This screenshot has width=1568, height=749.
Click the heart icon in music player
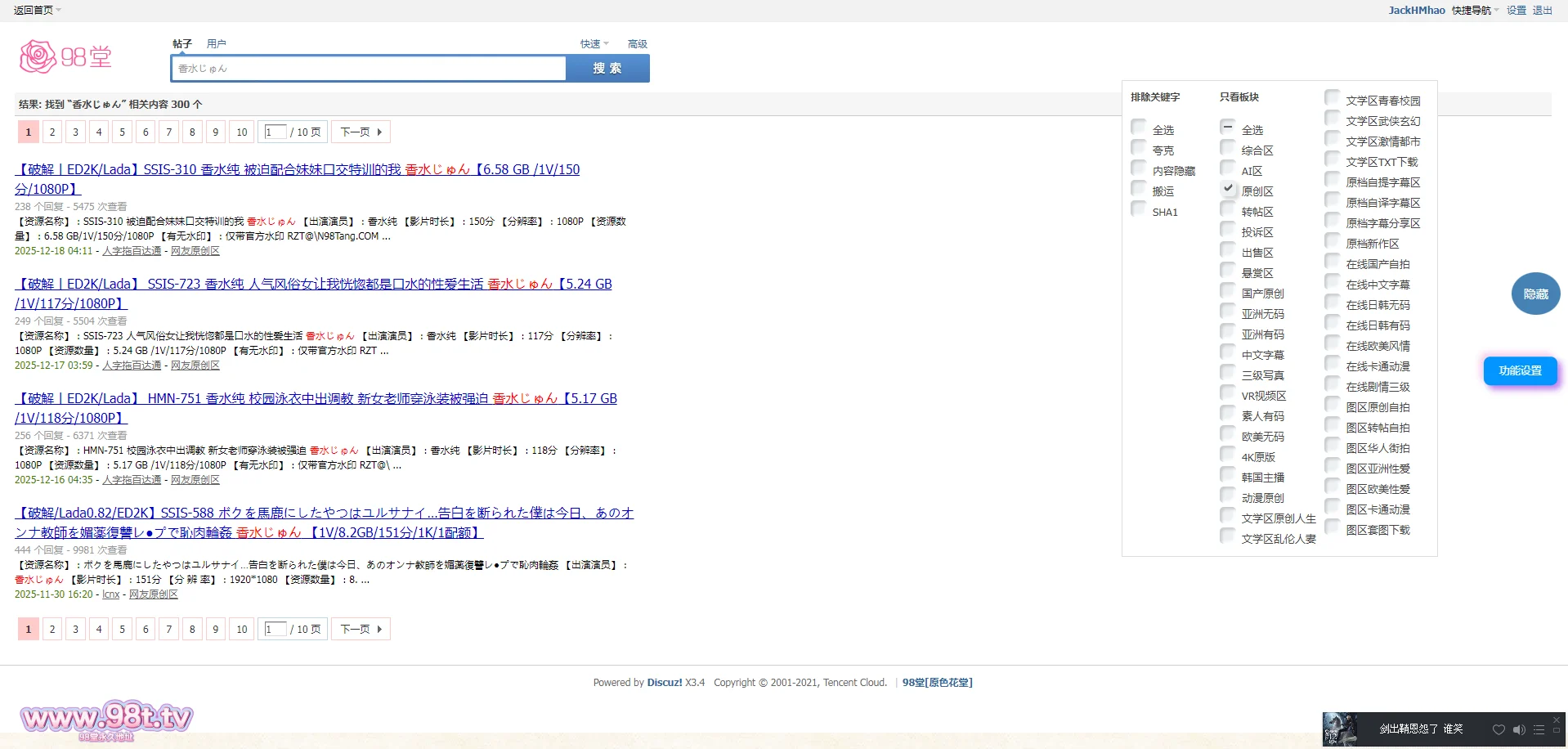[x=1498, y=729]
